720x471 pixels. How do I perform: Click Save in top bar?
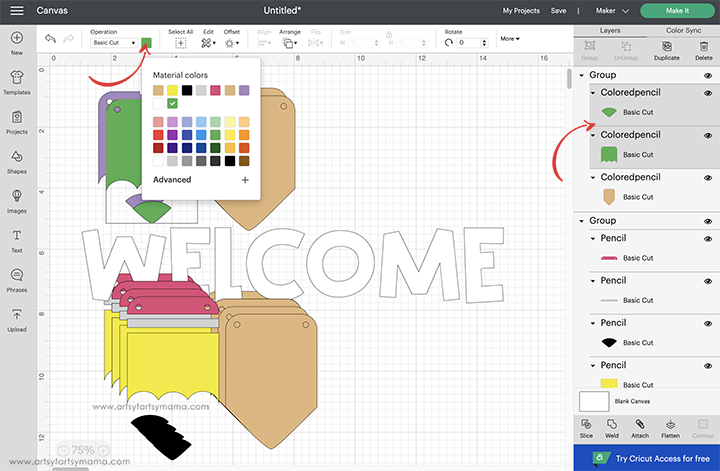(558, 11)
